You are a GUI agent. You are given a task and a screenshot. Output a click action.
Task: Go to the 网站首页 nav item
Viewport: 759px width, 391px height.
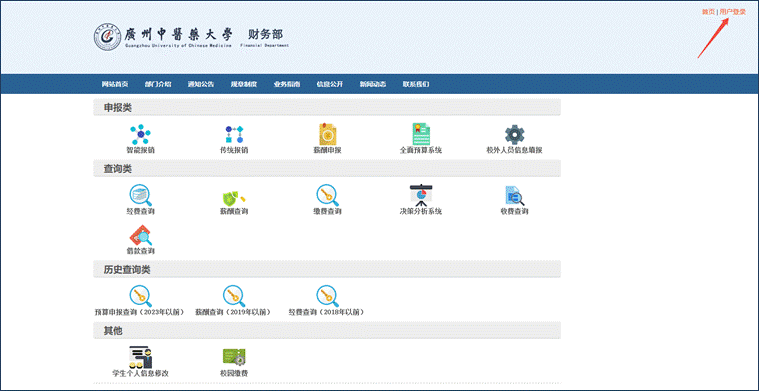tap(115, 84)
